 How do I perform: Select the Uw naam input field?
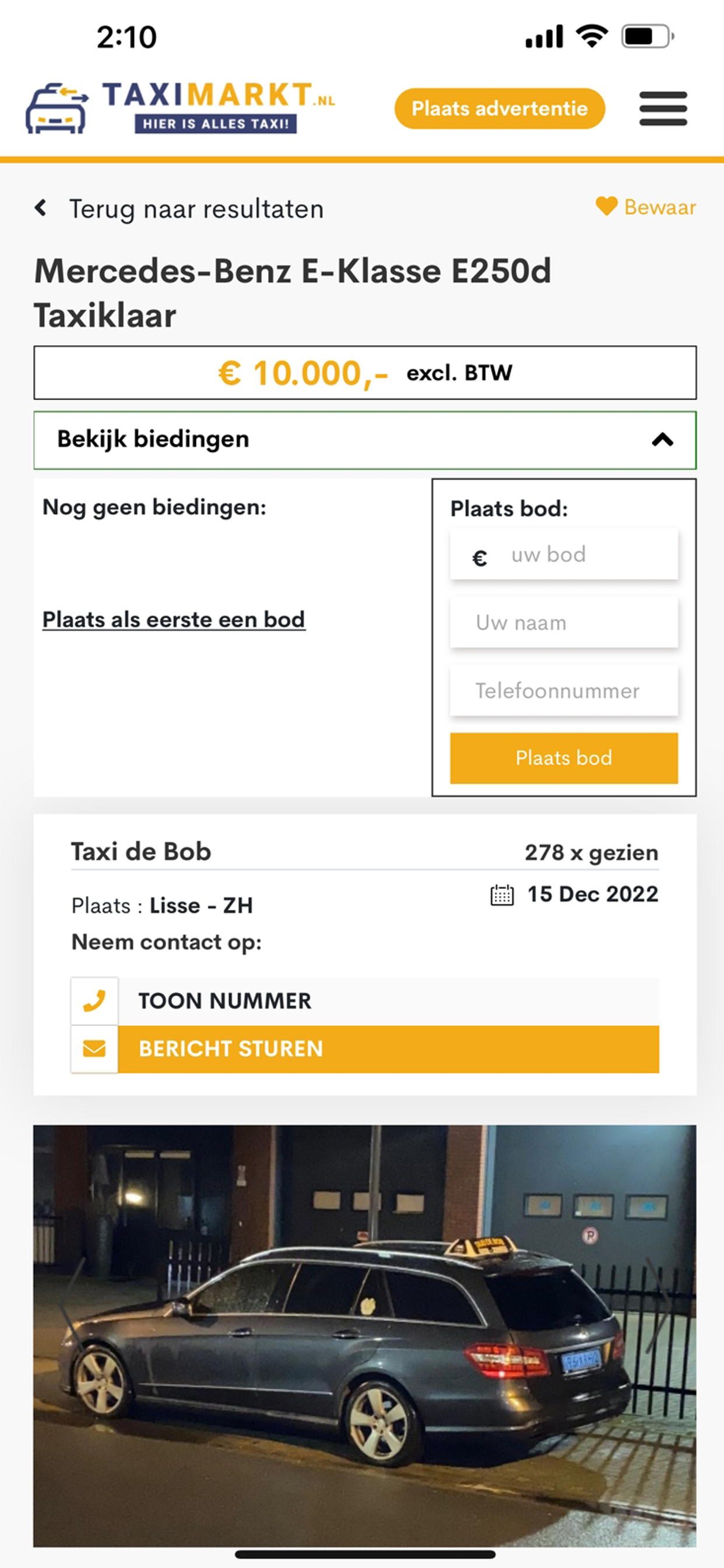coord(564,622)
